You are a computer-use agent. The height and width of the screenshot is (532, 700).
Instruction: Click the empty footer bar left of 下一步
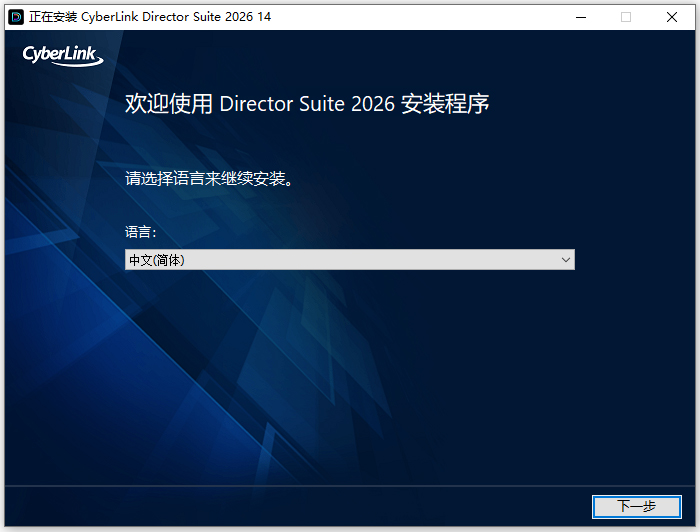(300, 506)
